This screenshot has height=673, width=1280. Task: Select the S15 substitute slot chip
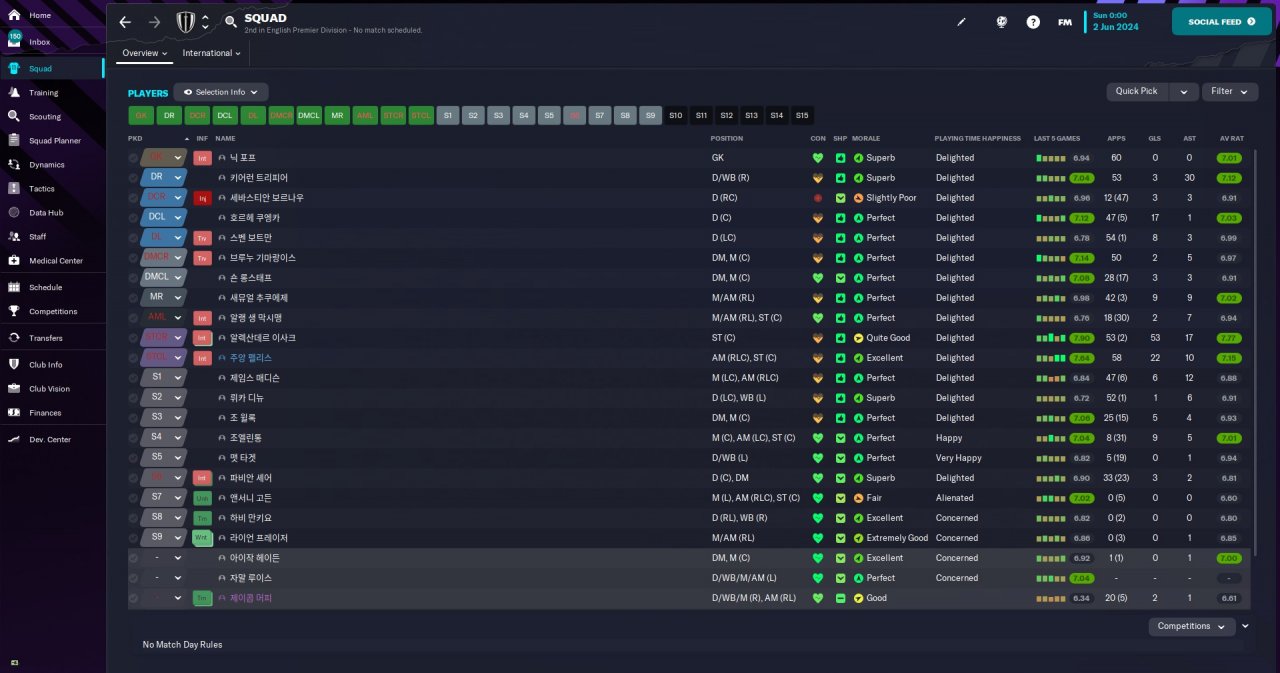[x=802, y=115]
